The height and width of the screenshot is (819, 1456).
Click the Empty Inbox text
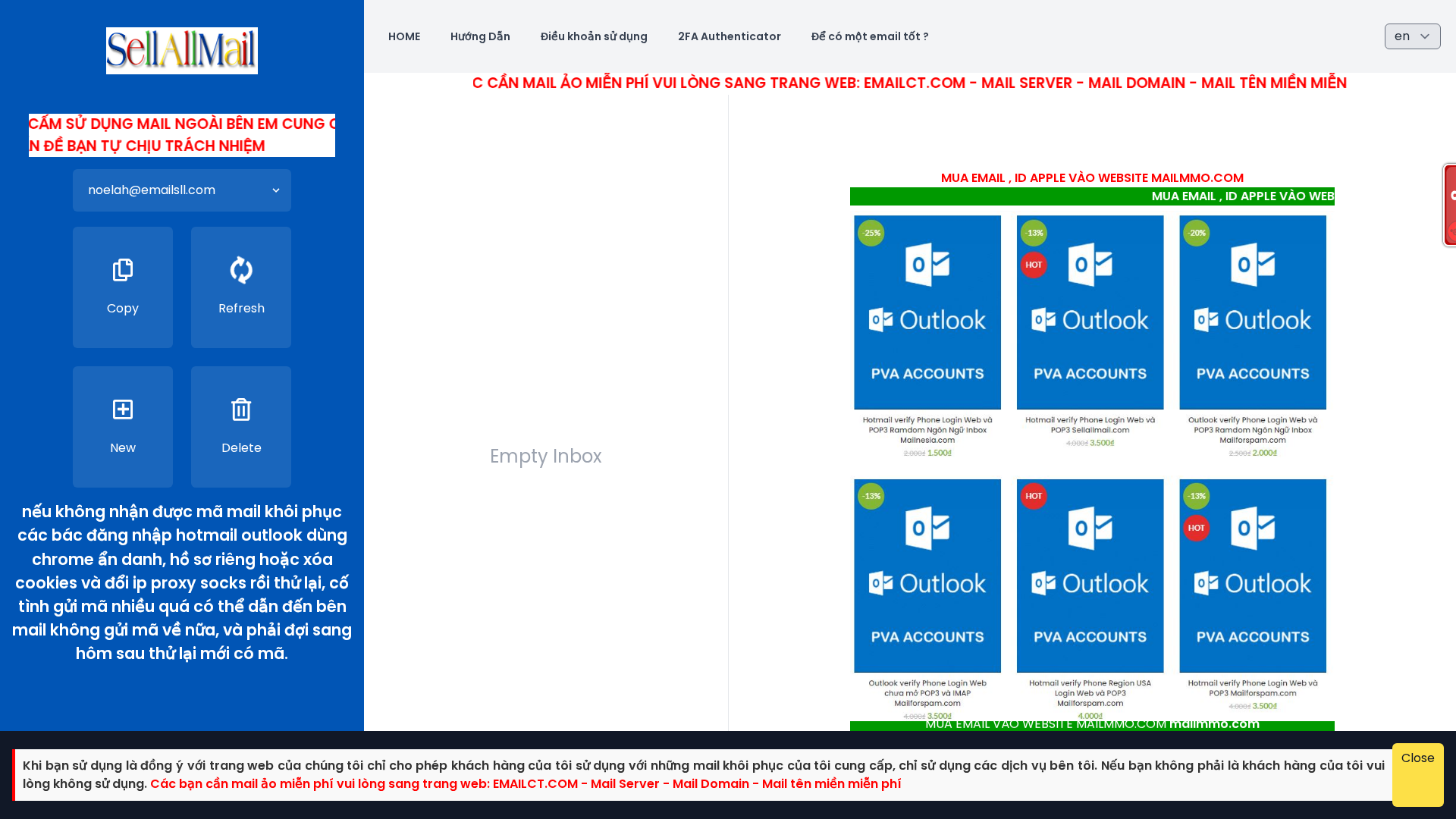pyautogui.click(x=546, y=456)
